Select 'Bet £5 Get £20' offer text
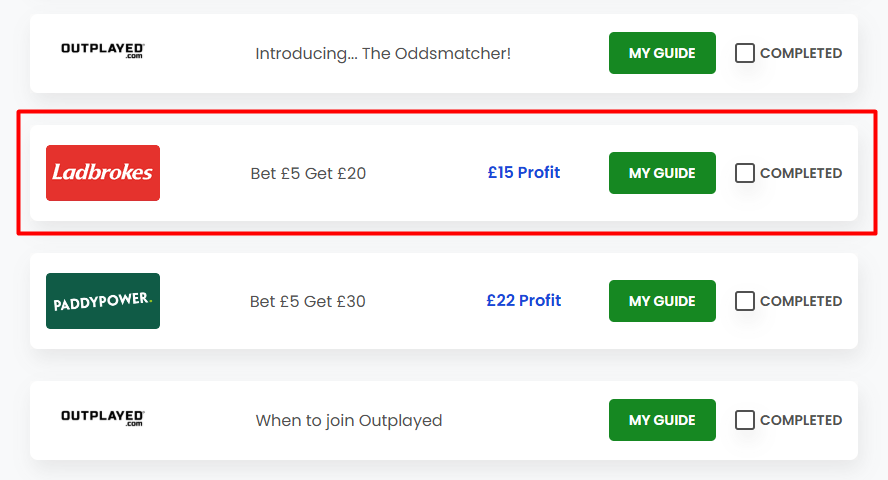 click(x=308, y=173)
